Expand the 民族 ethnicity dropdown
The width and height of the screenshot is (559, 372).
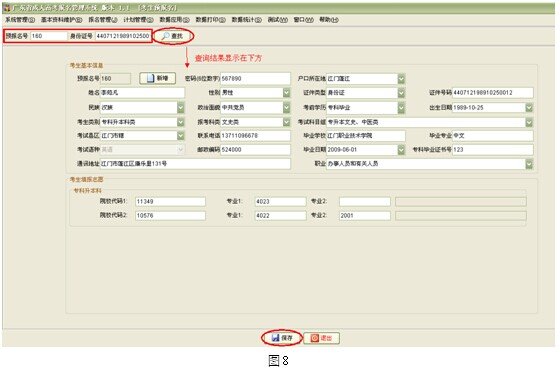pos(181,107)
